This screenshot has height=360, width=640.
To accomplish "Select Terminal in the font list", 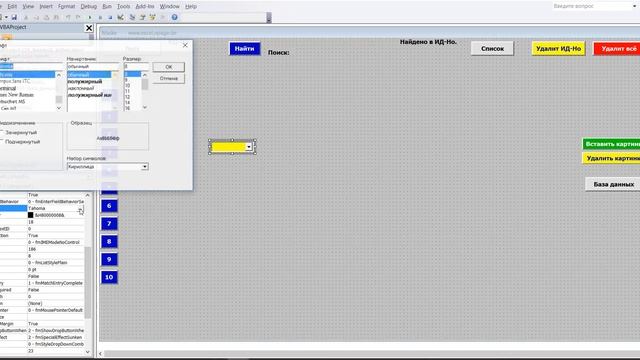I will tap(8, 88).
